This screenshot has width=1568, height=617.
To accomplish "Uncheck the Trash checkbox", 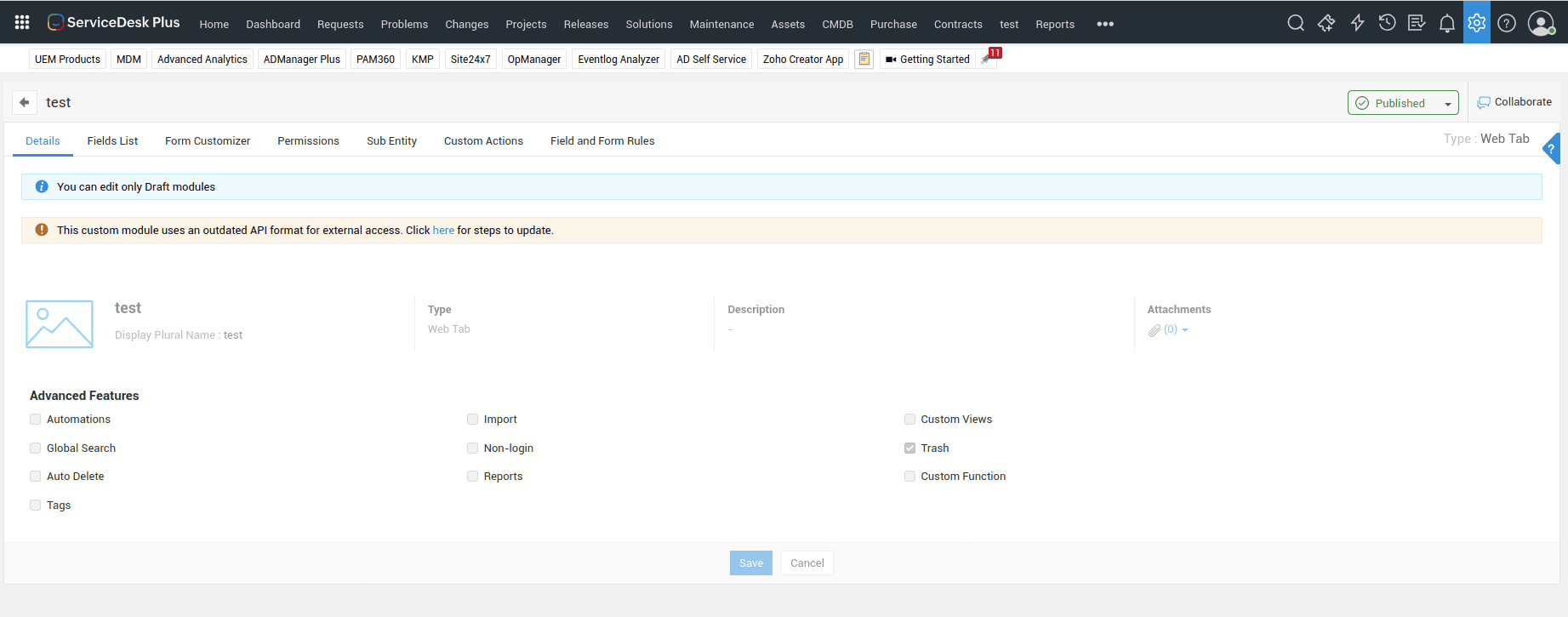I will point(909,448).
